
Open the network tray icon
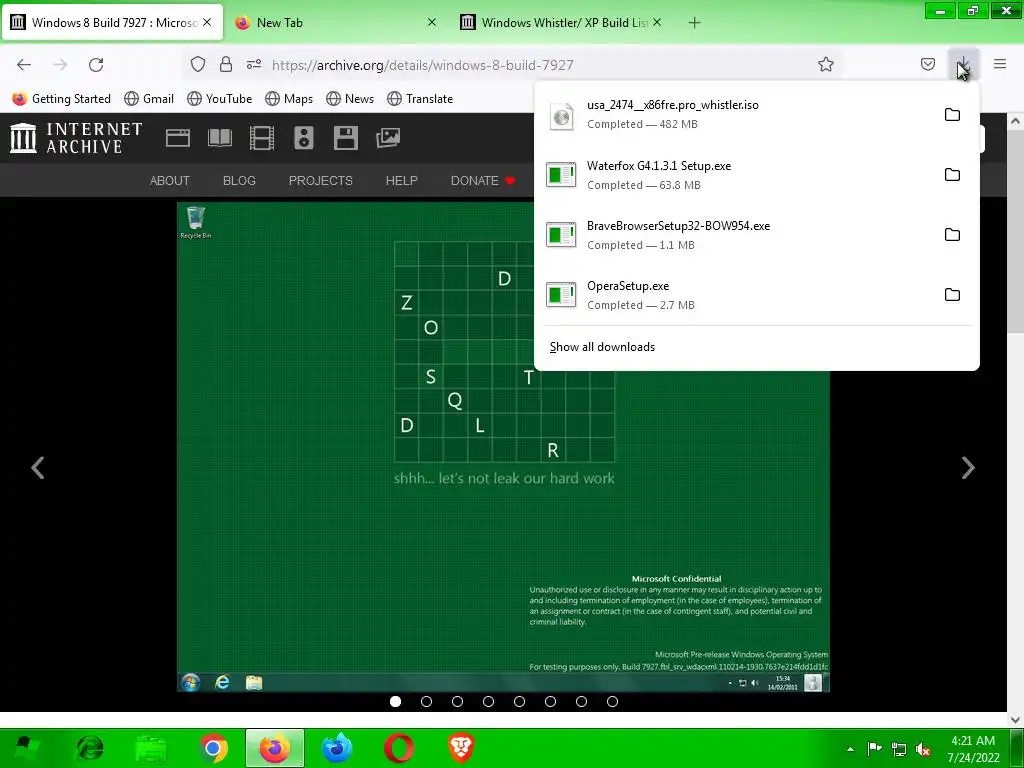[899, 749]
